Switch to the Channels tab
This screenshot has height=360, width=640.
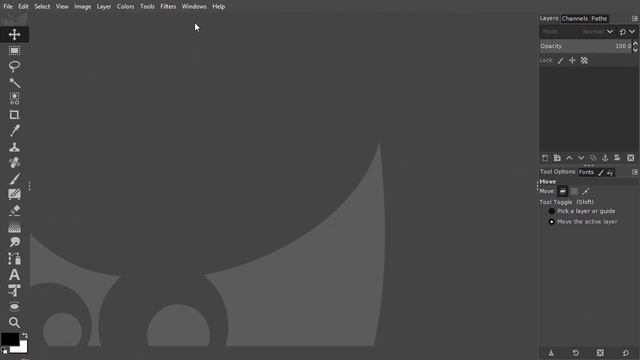575,18
